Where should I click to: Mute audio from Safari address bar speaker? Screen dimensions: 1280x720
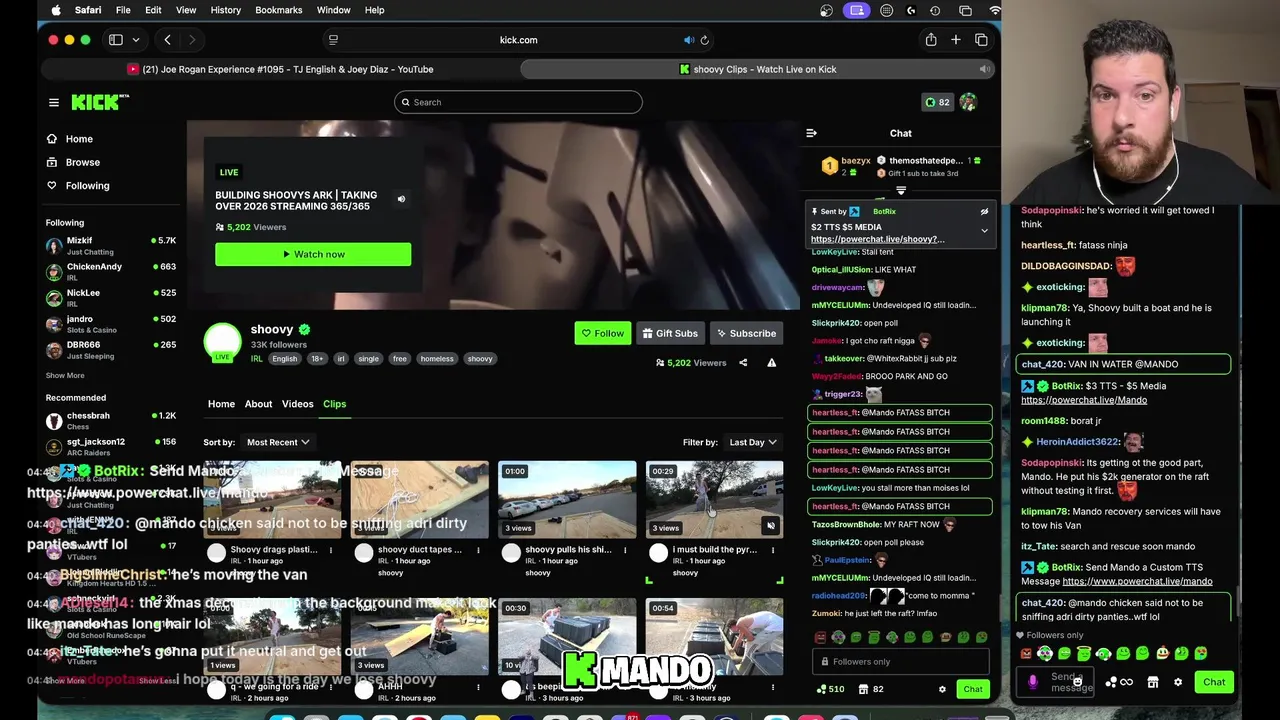[x=689, y=40]
